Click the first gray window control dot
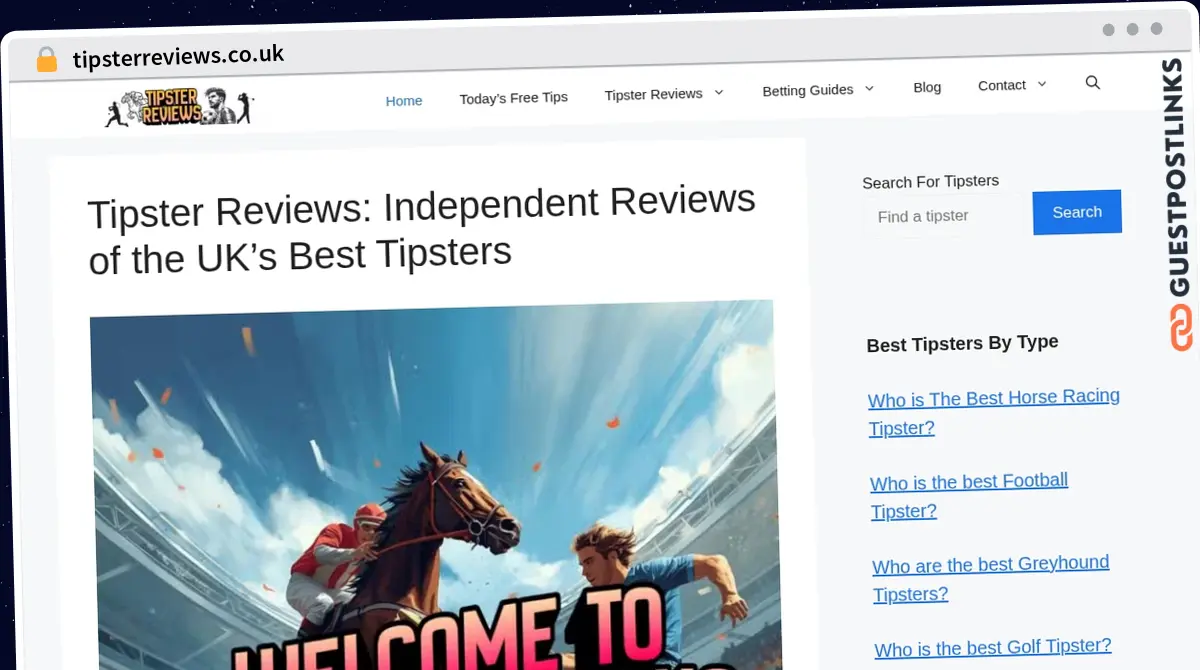Viewport: 1200px width, 670px height. tap(1108, 30)
